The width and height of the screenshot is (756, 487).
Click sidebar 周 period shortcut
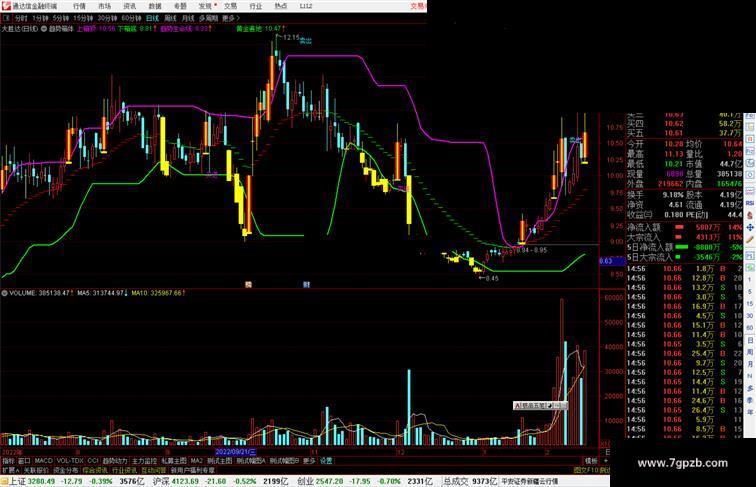point(750,352)
